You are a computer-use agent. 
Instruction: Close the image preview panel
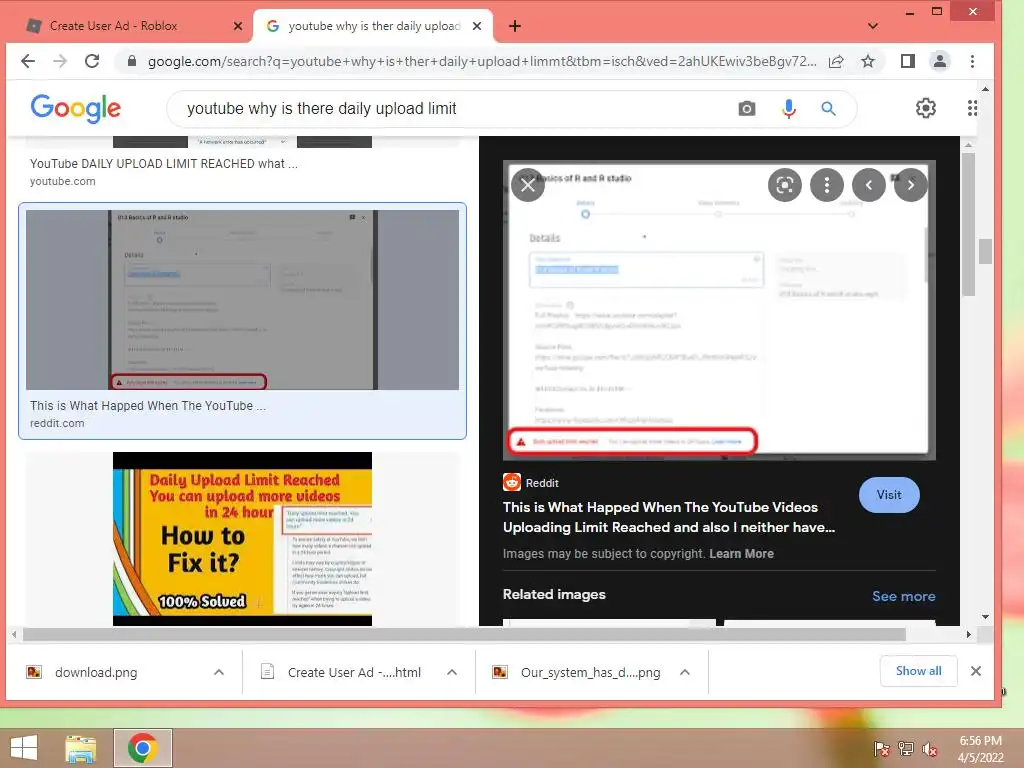pos(528,185)
